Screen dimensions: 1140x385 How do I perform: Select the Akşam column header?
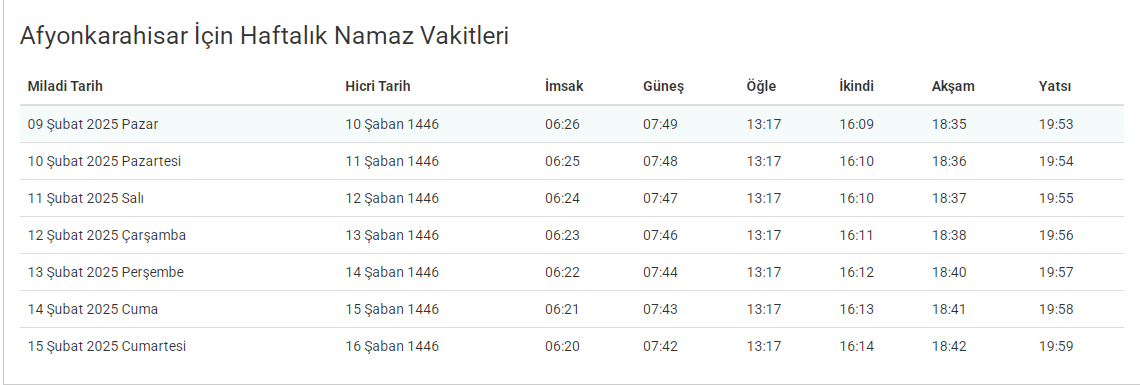pyautogui.click(x=953, y=87)
